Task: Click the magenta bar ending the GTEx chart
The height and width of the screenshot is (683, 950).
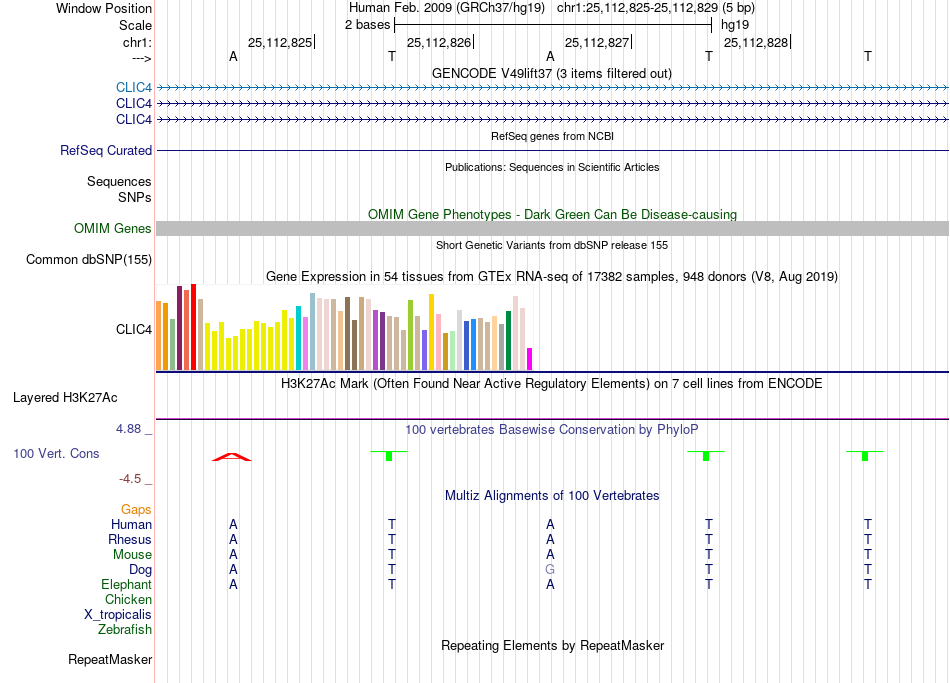Action: coord(530,359)
